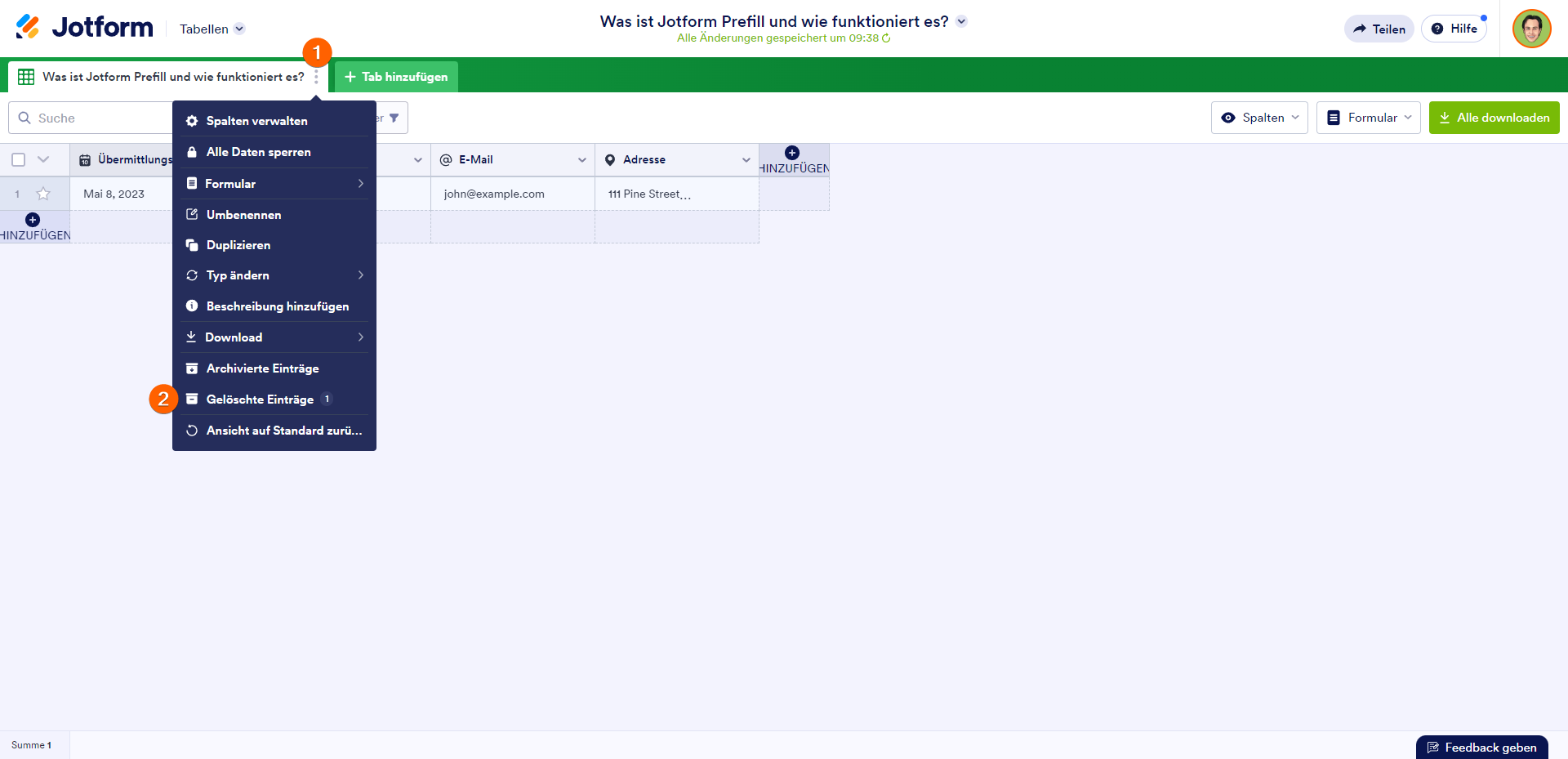Choose Umbenennen from the menu
This screenshot has height=759, width=1568.
click(274, 214)
